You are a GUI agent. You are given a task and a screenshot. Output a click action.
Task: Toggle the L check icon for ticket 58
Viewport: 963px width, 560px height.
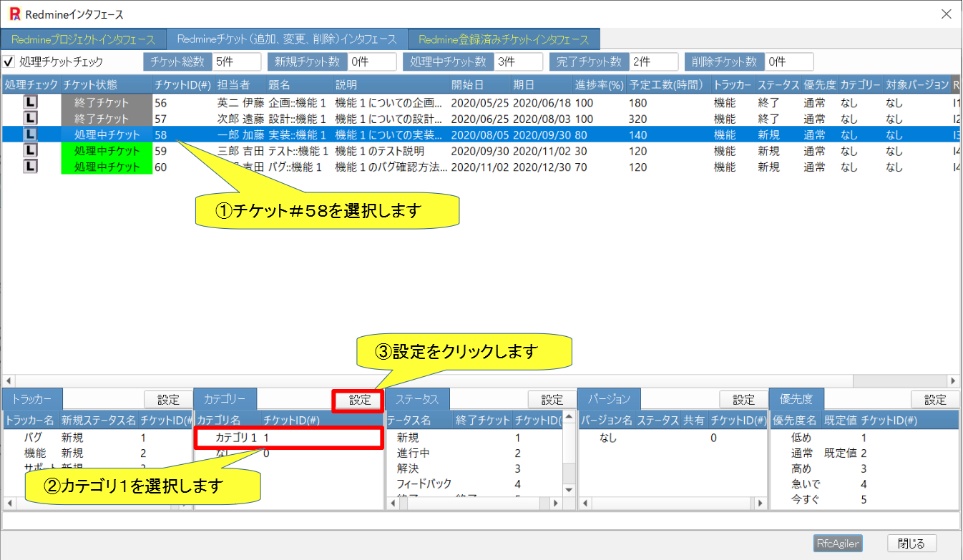[30, 134]
